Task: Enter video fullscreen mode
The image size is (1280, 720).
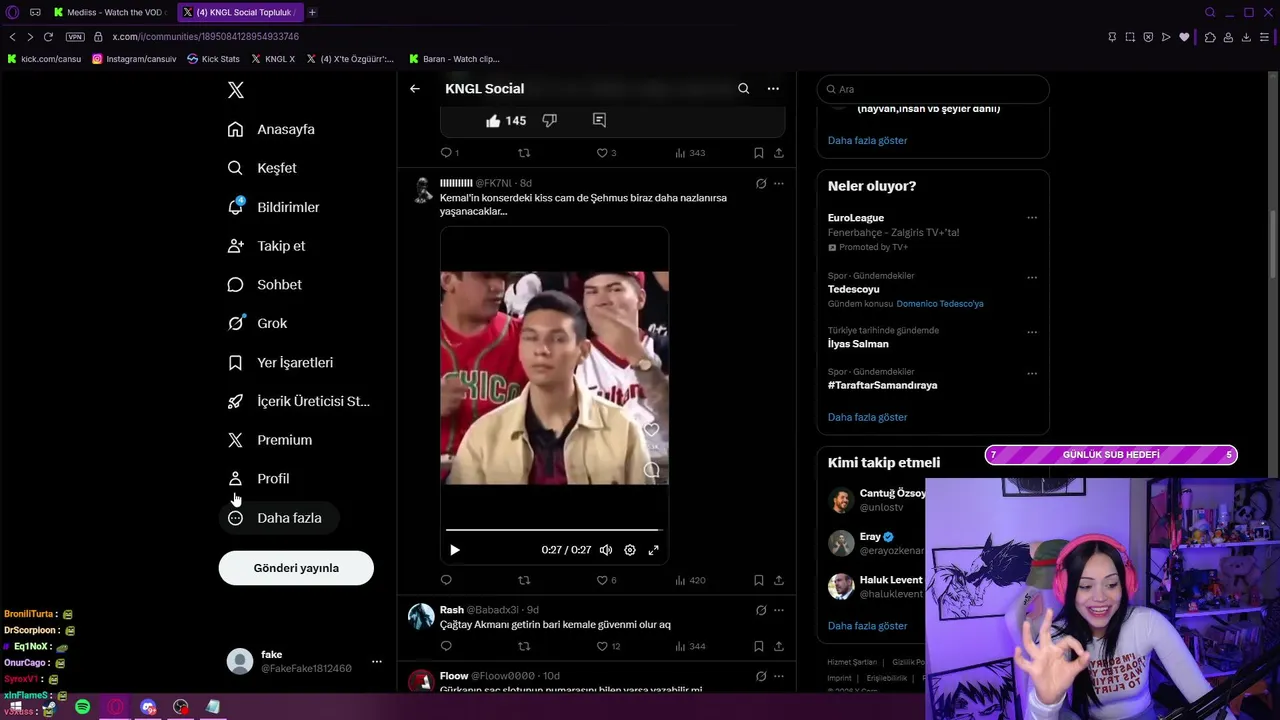Action: point(654,550)
